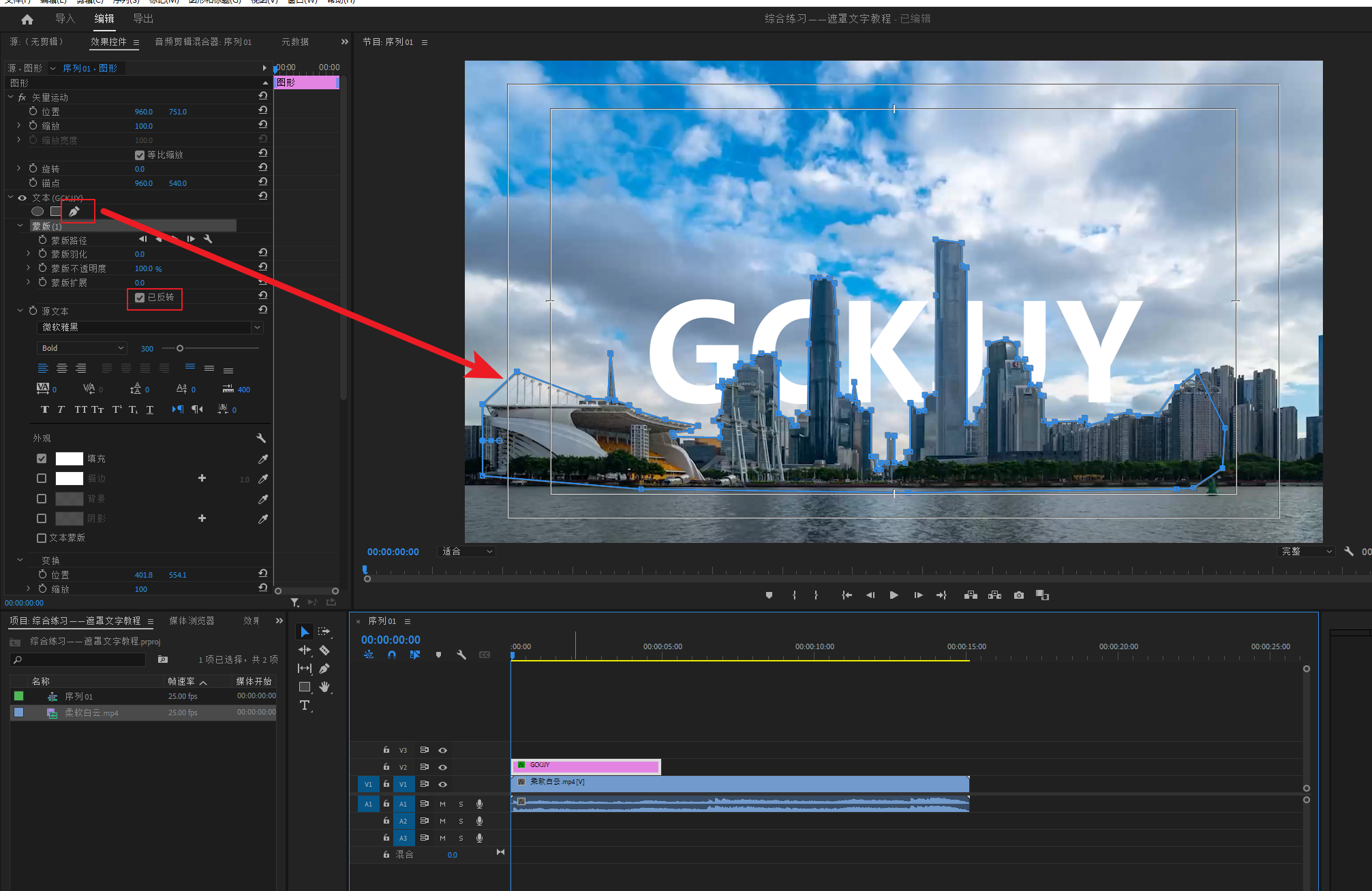Select the Type tool in toolbox

coord(305,705)
